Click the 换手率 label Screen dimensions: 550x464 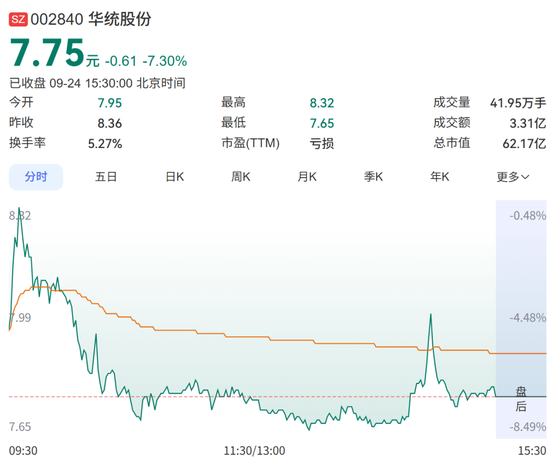coord(27,143)
